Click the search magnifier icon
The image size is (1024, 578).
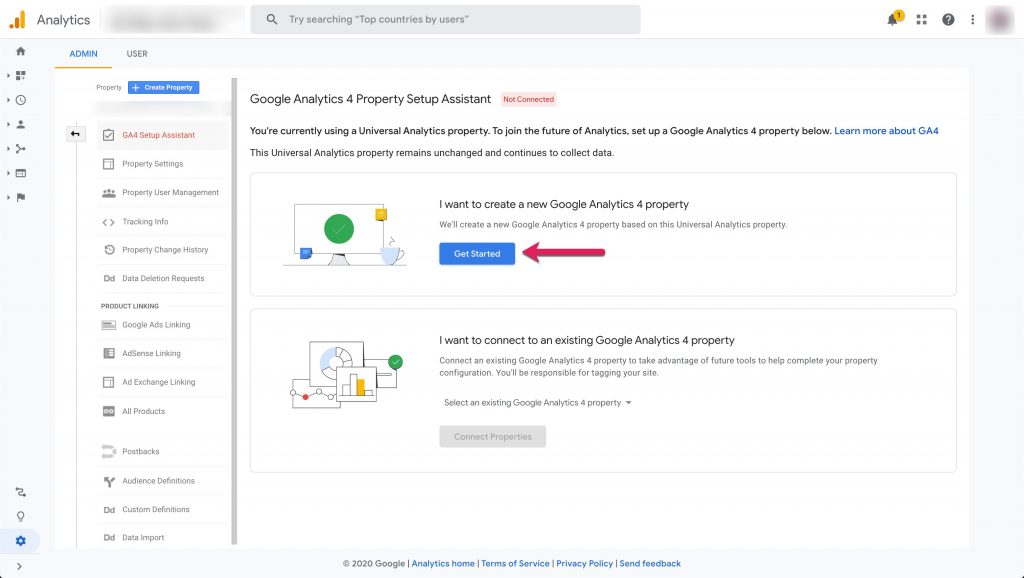coord(272,20)
